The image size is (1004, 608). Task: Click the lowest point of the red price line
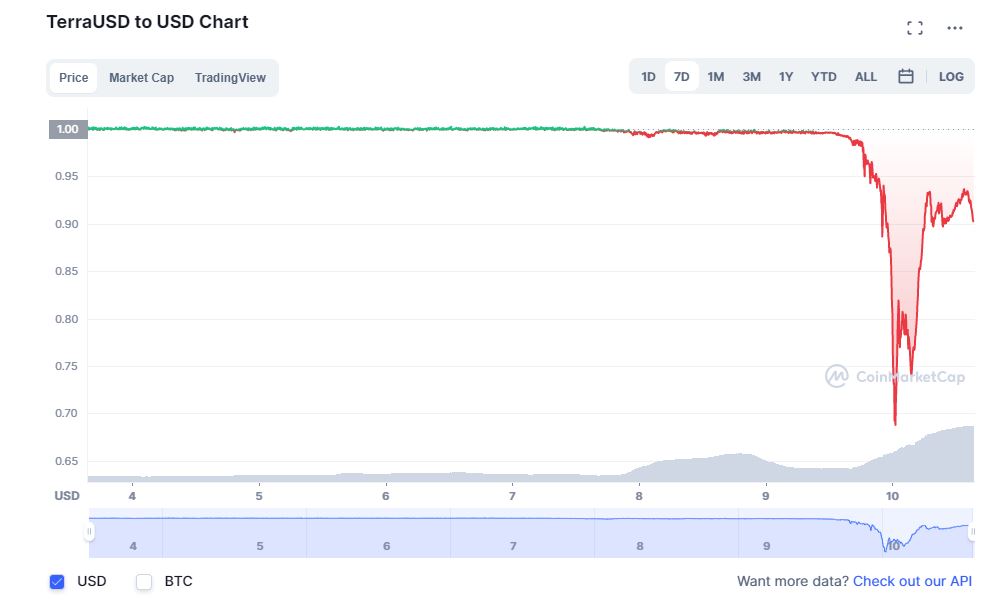pyautogui.click(x=895, y=424)
